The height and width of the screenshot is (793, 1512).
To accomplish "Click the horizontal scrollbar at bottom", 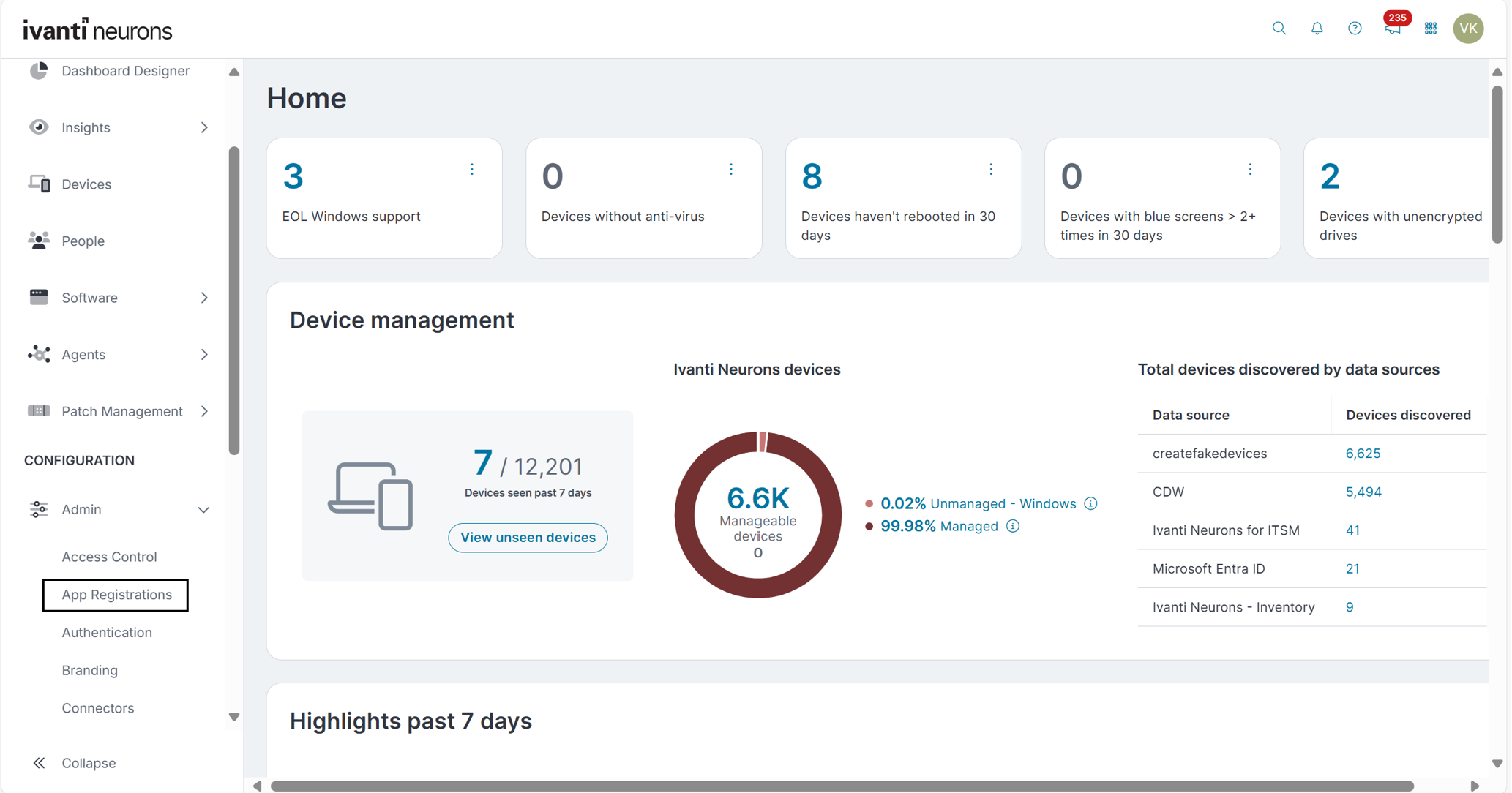I will point(842,786).
